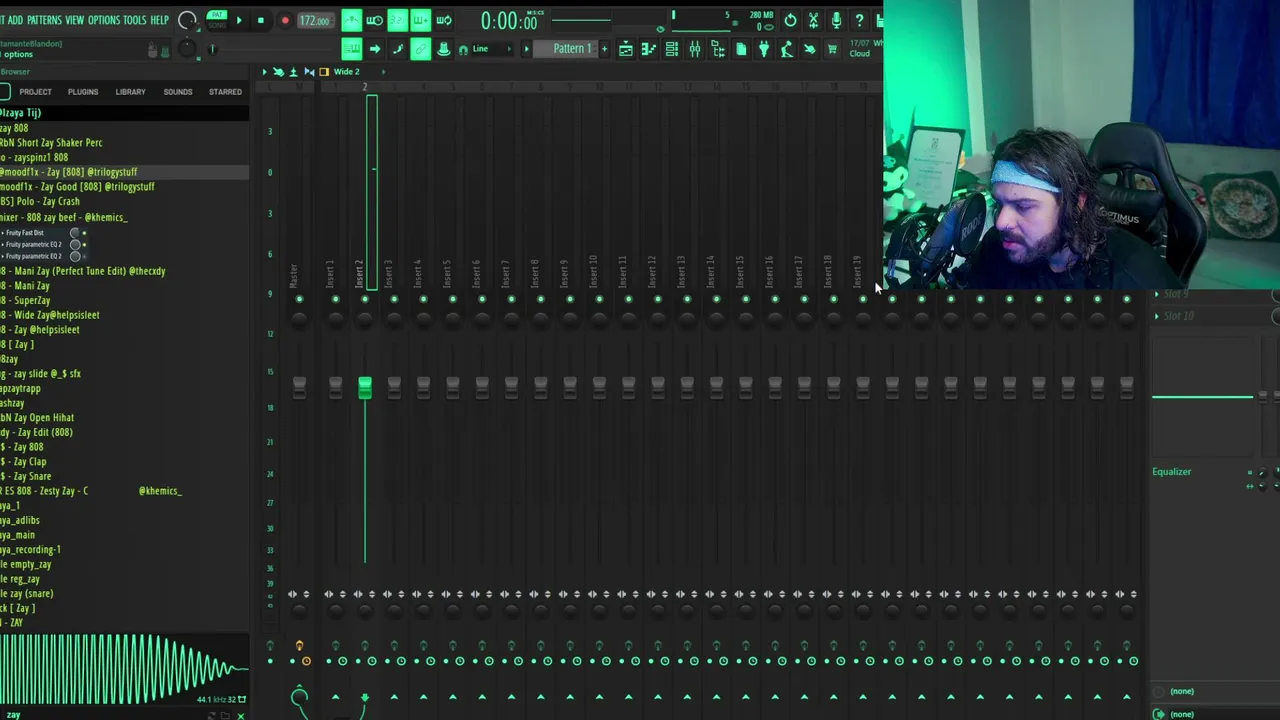Click the microphone icon in top toolbar
The image size is (1280, 720).
[x=836, y=20]
